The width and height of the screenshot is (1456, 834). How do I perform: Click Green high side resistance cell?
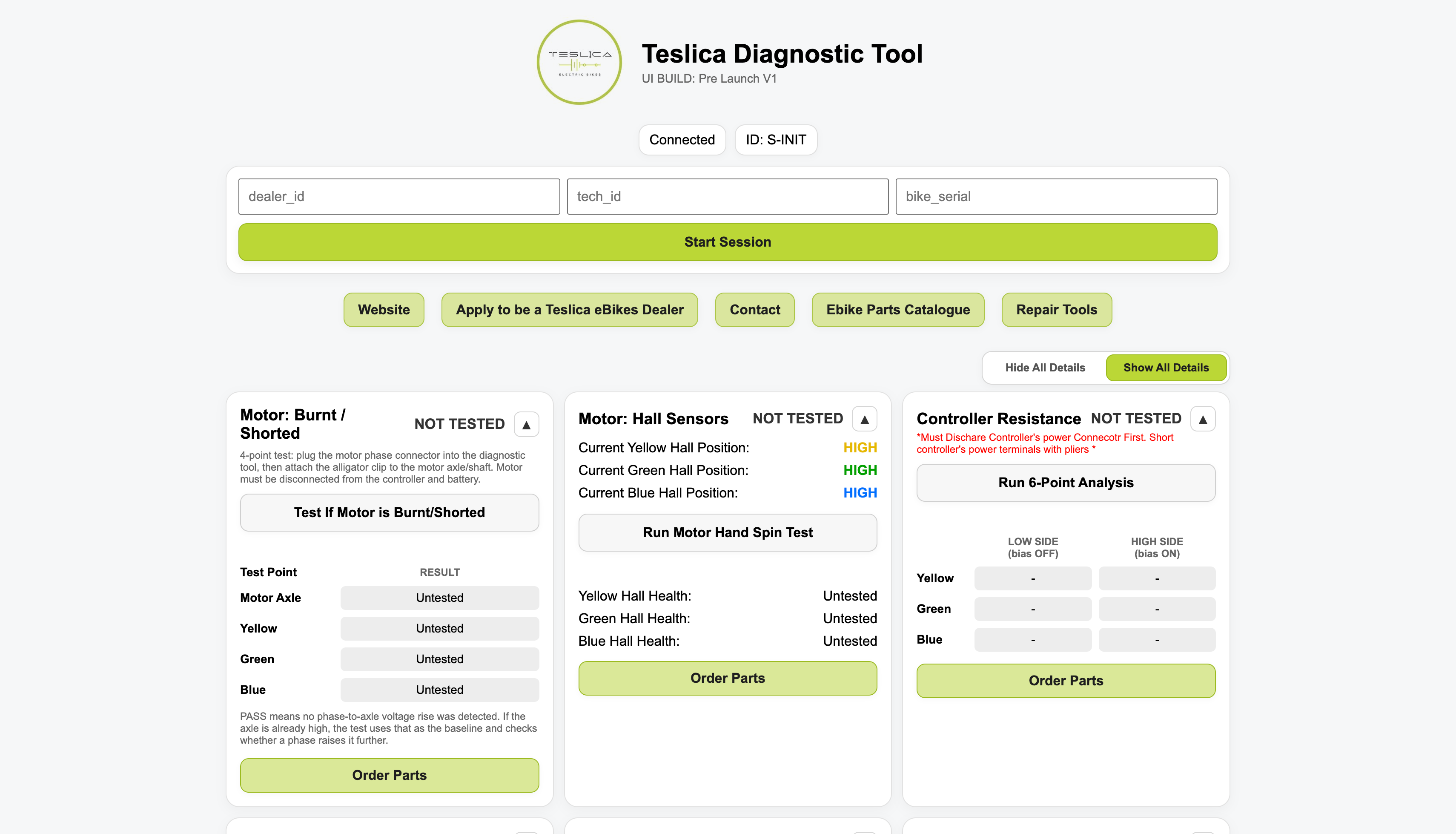click(x=1157, y=610)
